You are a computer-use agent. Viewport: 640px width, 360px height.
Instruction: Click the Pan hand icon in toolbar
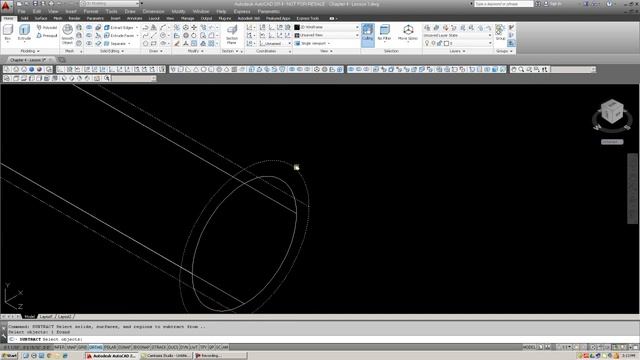point(514,69)
